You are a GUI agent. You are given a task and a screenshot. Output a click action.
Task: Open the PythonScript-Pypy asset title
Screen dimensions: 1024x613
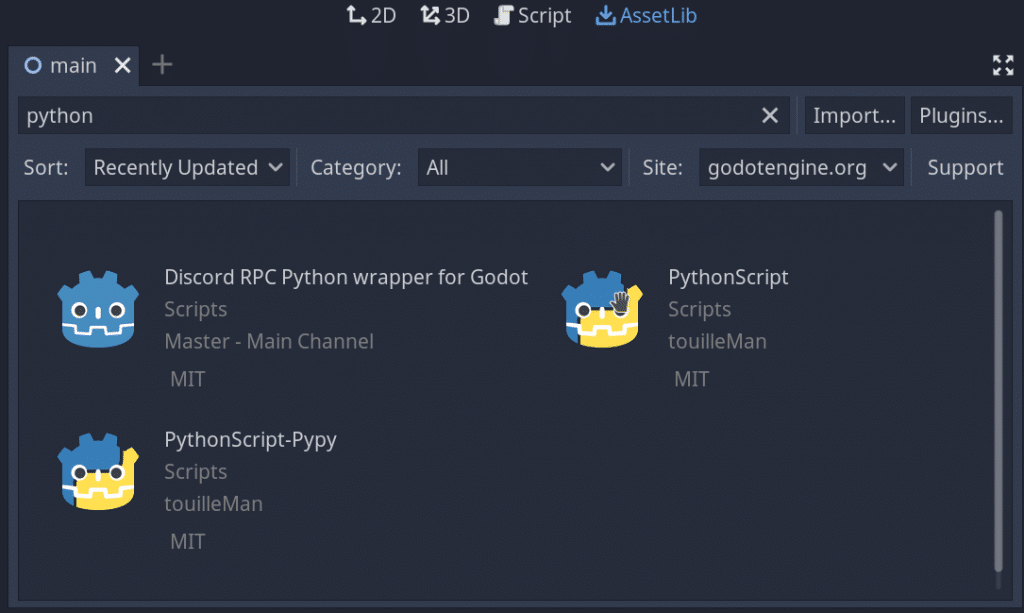pyautogui.click(x=250, y=439)
